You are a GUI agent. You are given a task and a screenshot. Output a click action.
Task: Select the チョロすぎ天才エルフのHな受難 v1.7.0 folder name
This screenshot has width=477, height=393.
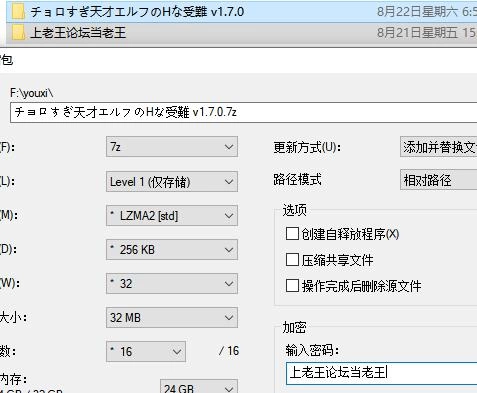click(137, 12)
